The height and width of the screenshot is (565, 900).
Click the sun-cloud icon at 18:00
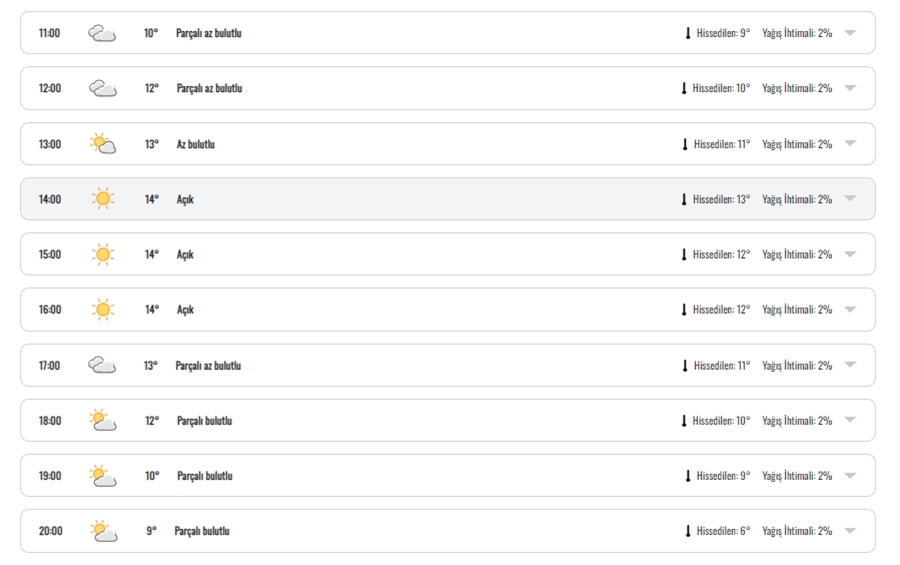[103, 420]
